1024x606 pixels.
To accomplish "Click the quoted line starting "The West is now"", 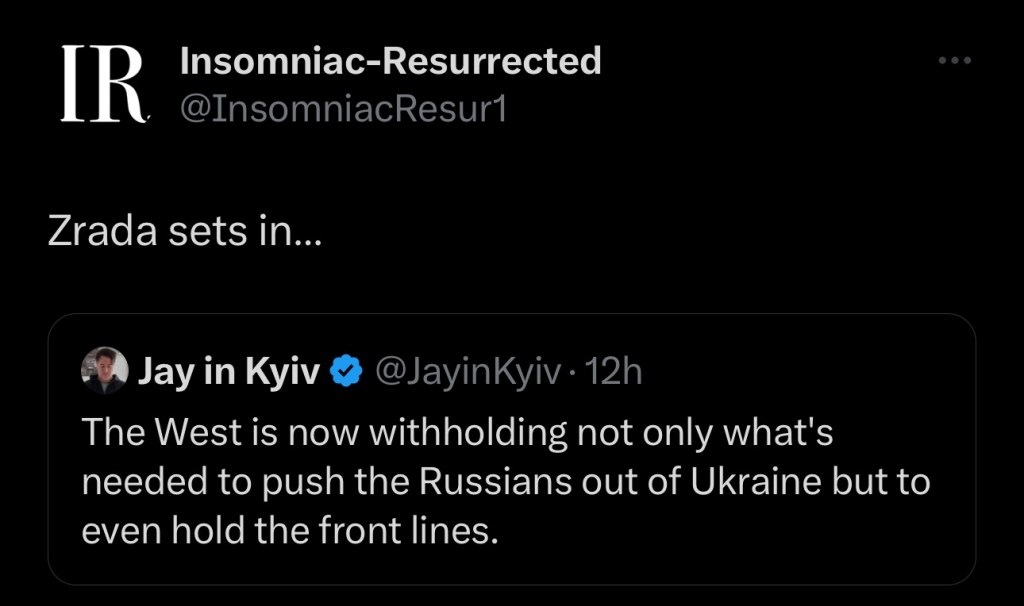I will 456,433.
